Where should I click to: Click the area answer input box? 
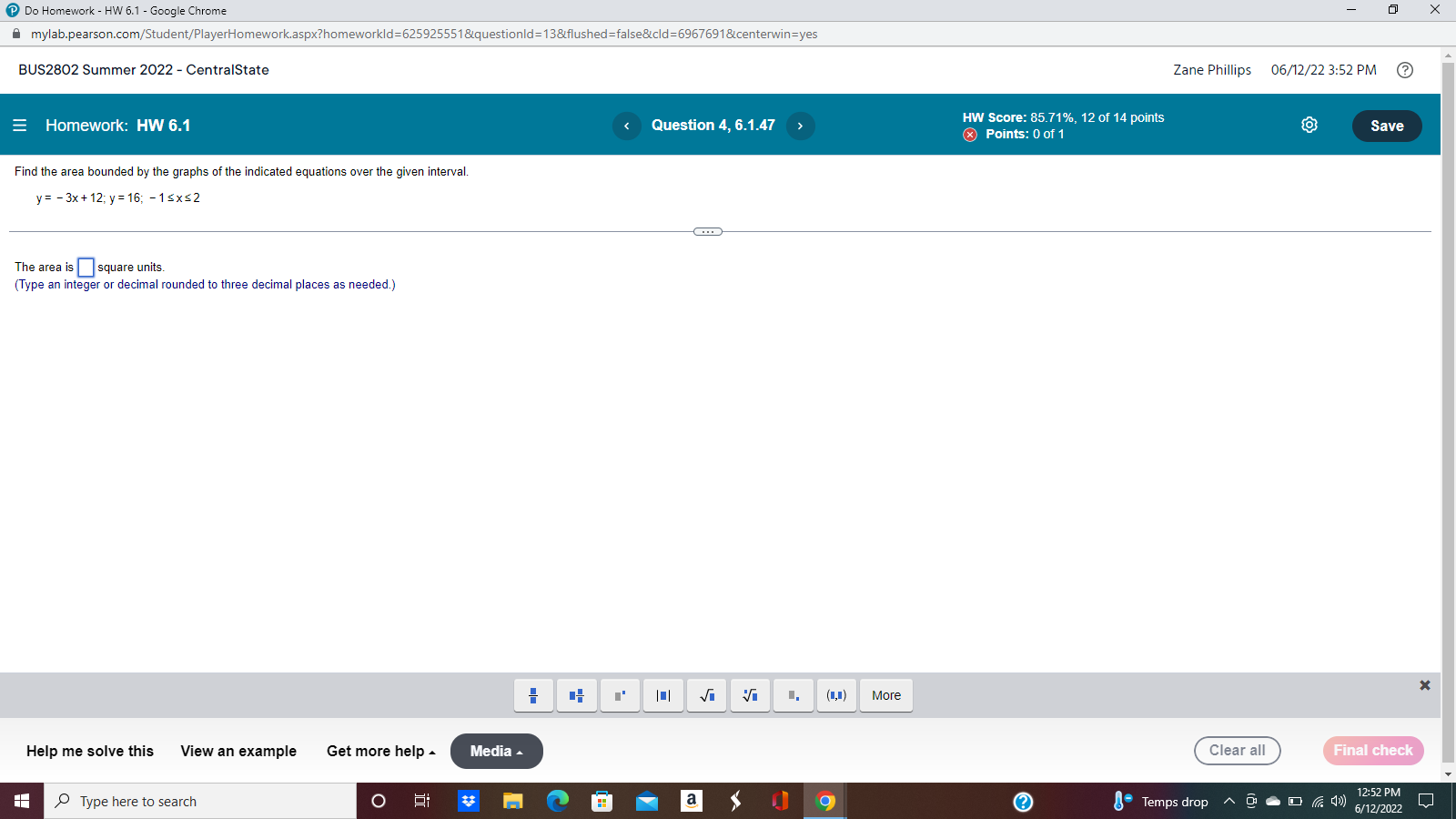(x=86, y=267)
